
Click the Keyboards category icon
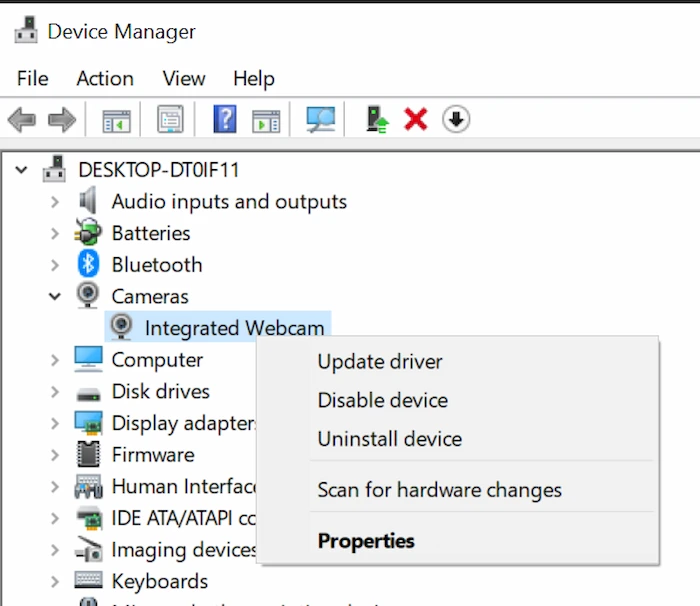tap(88, 580)
